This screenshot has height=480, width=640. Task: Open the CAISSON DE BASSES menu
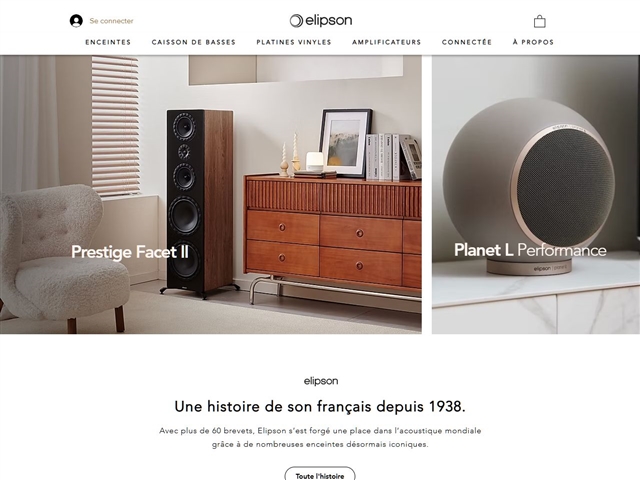[194, 42]
